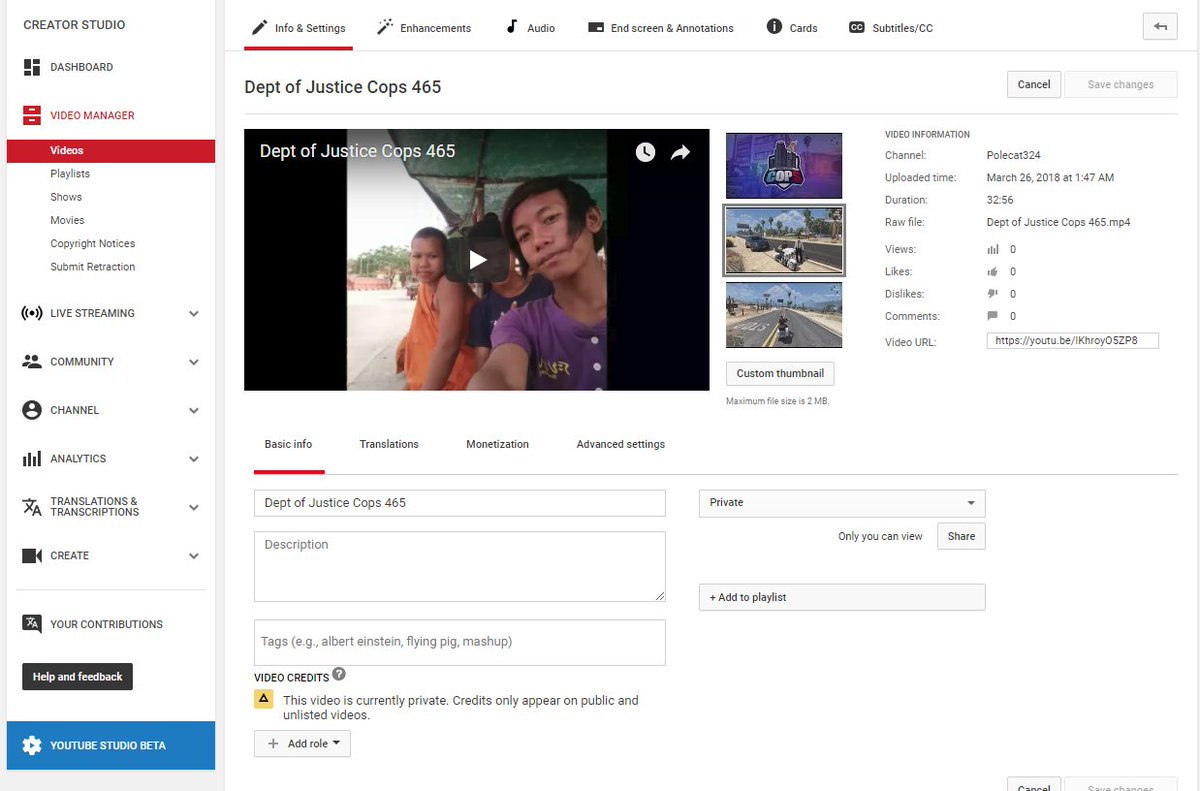Click the Video Credits help question icon
Image resolution: width=1200 pixels, height=791 pixels.
(x=339, y=675)
